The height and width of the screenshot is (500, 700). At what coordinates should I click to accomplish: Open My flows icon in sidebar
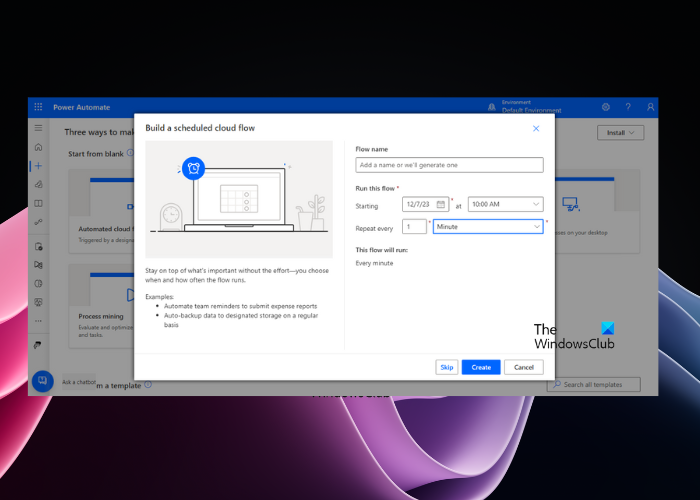click(38, 222)
